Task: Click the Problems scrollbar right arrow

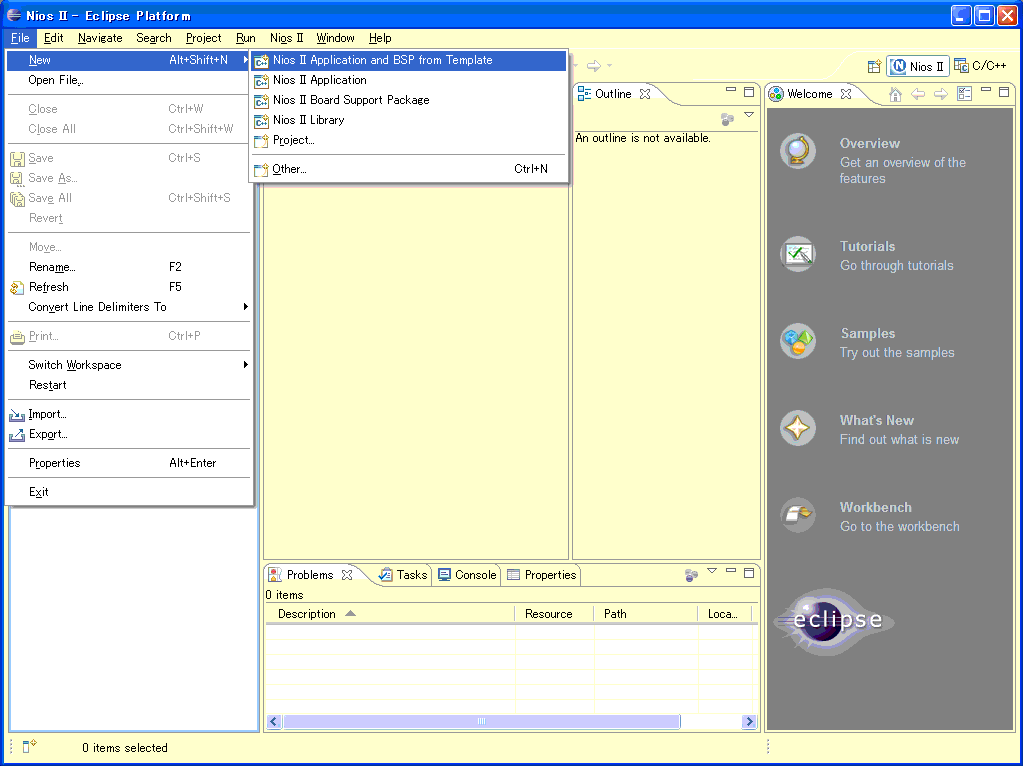Action: [749, 722]
